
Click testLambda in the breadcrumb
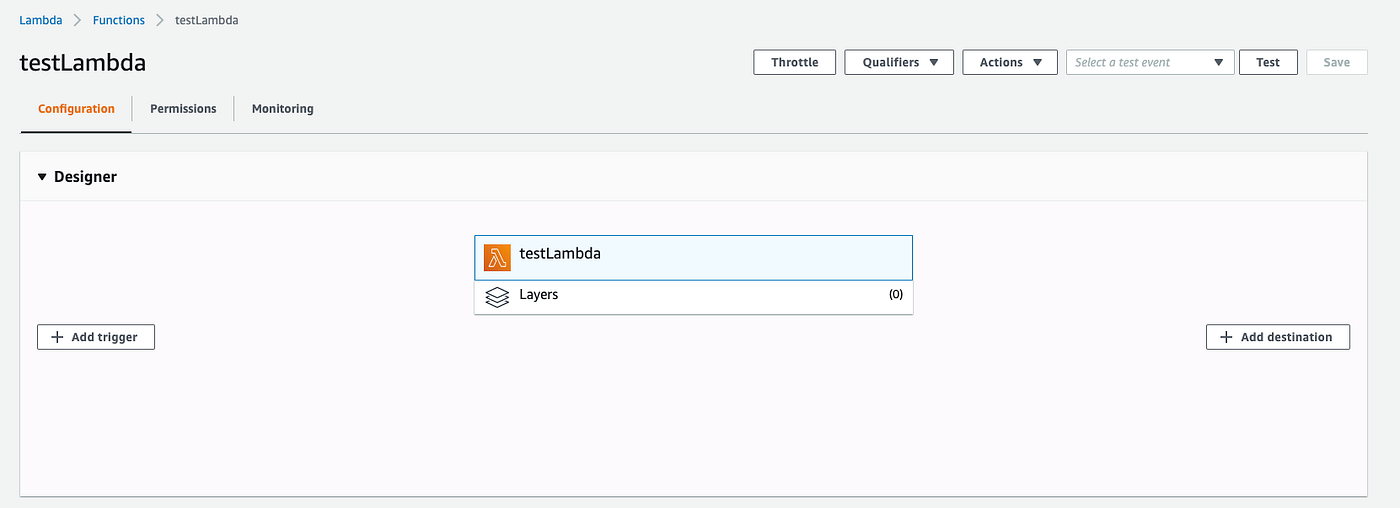(x=207, y=20)
